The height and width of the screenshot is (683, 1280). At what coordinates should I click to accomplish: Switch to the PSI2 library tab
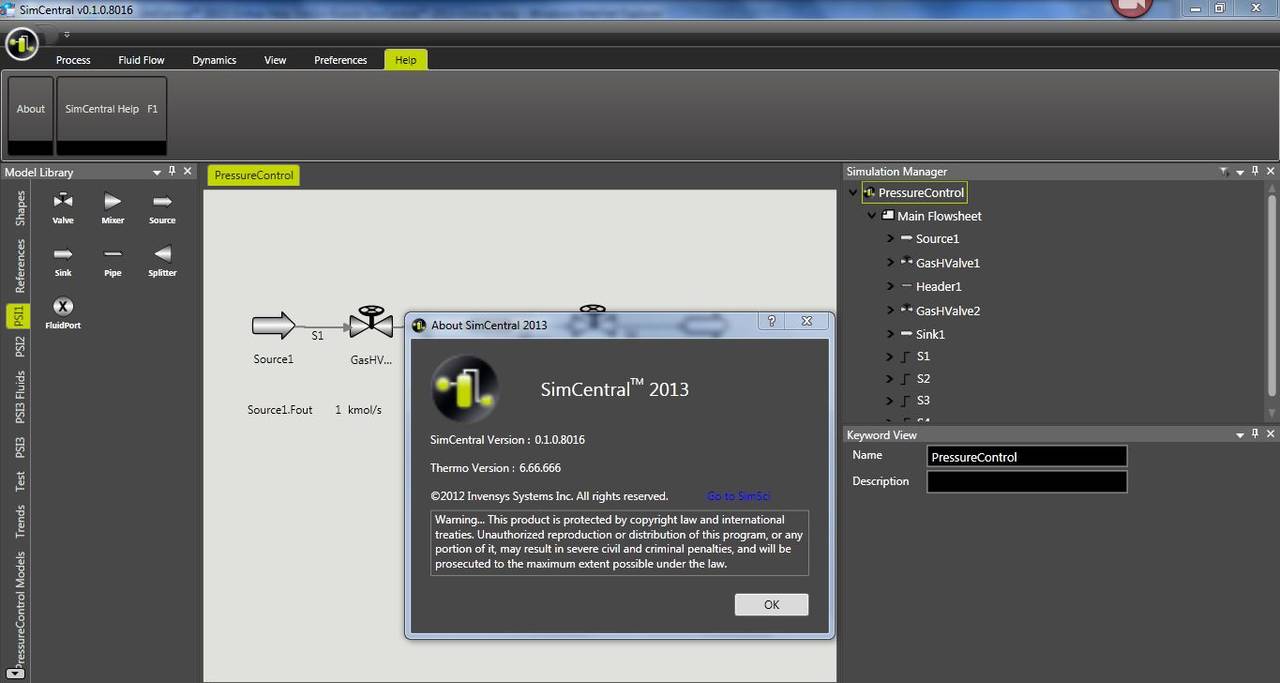19,346
